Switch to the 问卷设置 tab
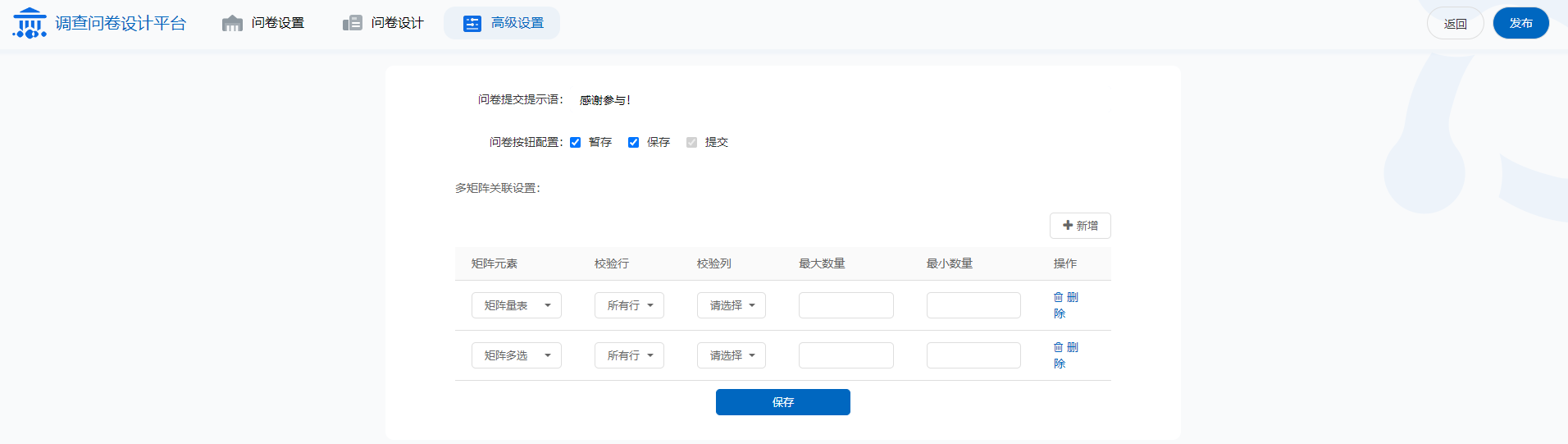 pyautogui.click(x=277, y=23)
